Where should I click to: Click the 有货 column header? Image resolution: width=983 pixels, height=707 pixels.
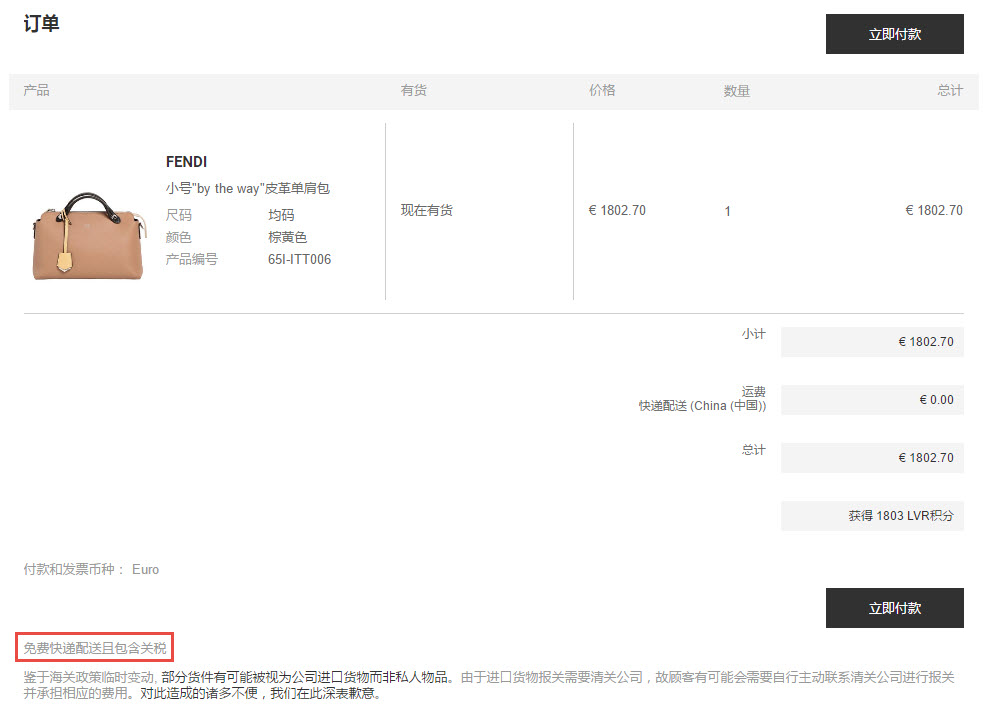pos(414,90)
